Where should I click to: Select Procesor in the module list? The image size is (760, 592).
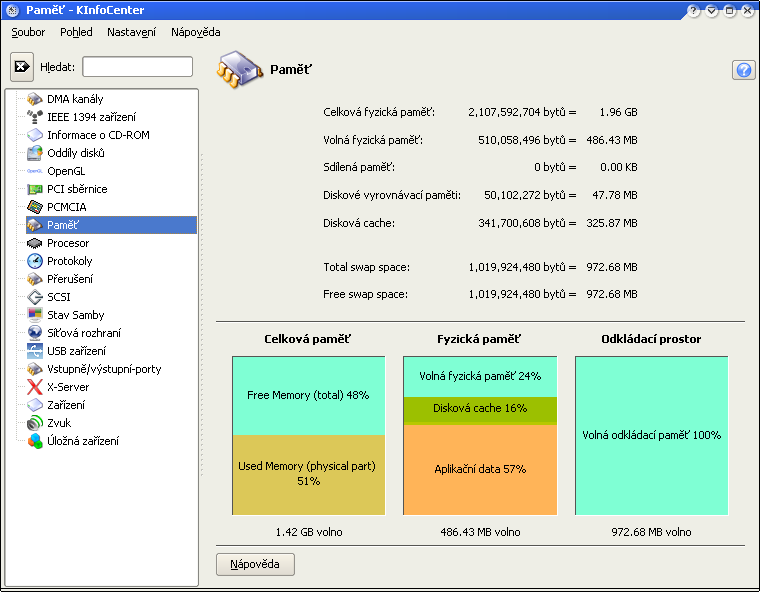point(68,243)
